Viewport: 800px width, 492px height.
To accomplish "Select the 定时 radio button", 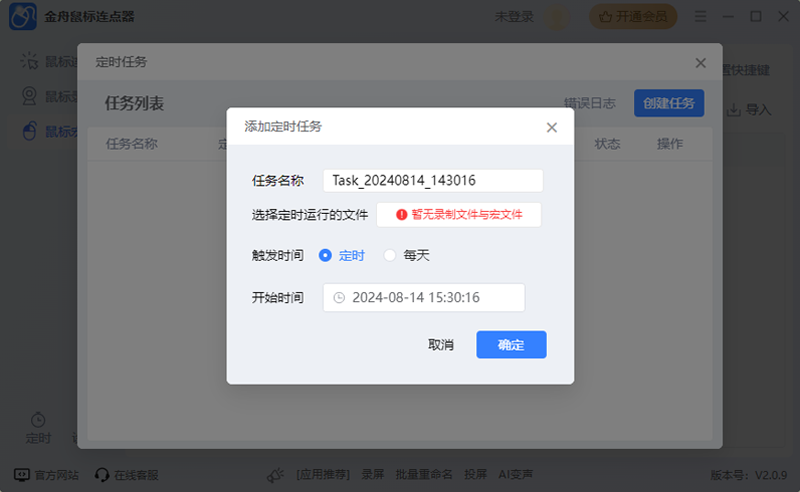I will 325,255.
